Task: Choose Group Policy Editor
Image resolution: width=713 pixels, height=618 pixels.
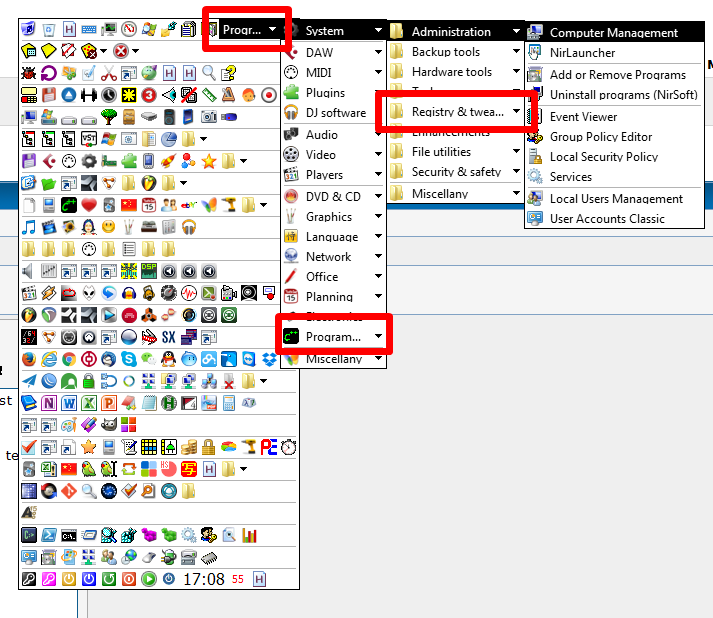Action: (600, 137)
